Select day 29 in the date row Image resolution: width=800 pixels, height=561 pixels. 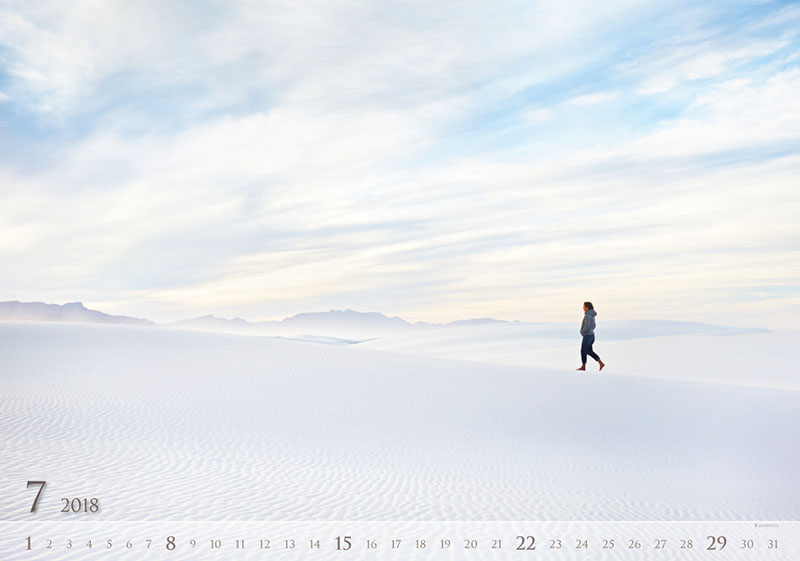pos(716,543)
